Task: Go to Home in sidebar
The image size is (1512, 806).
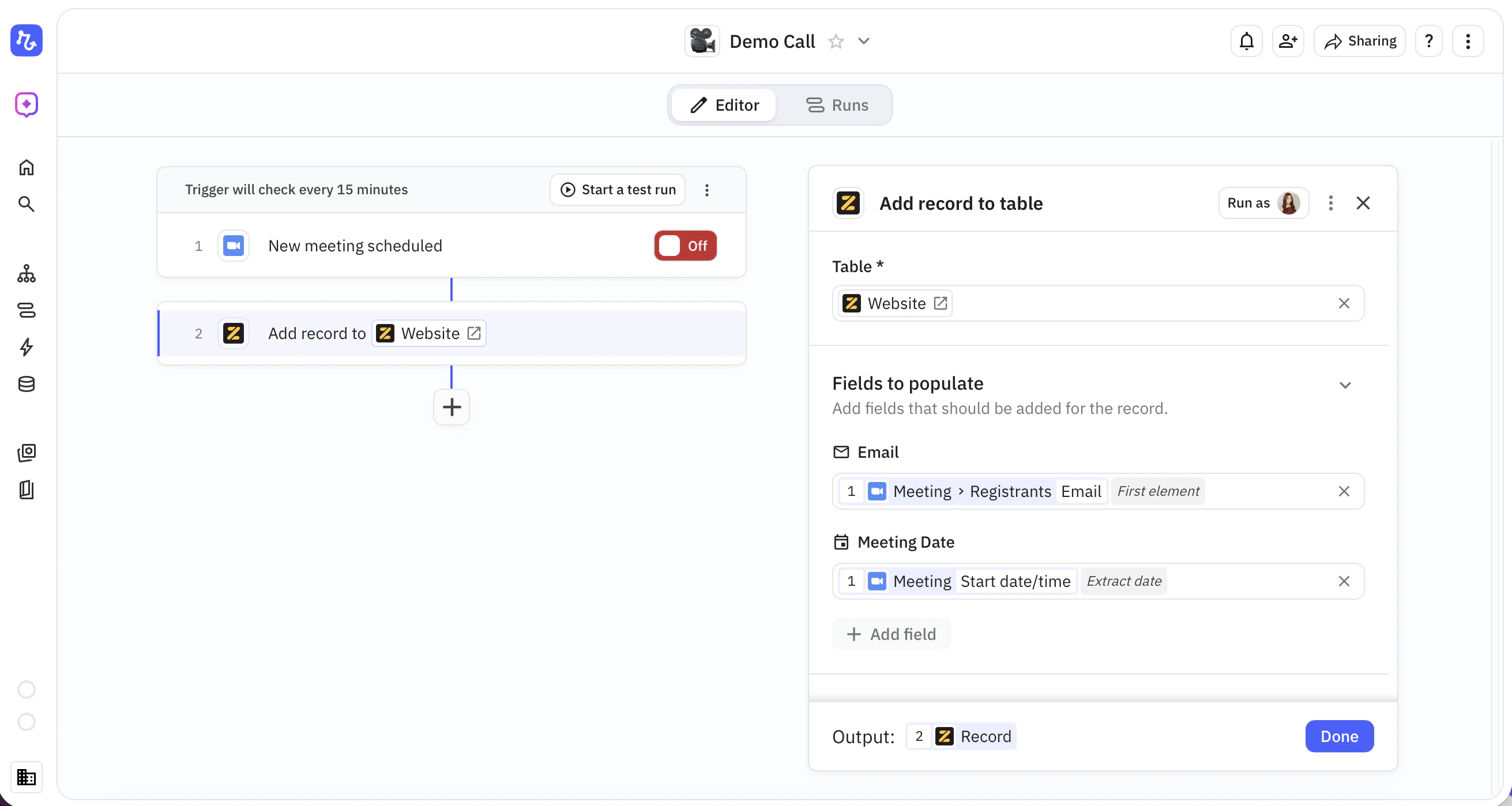Action: 27,168
